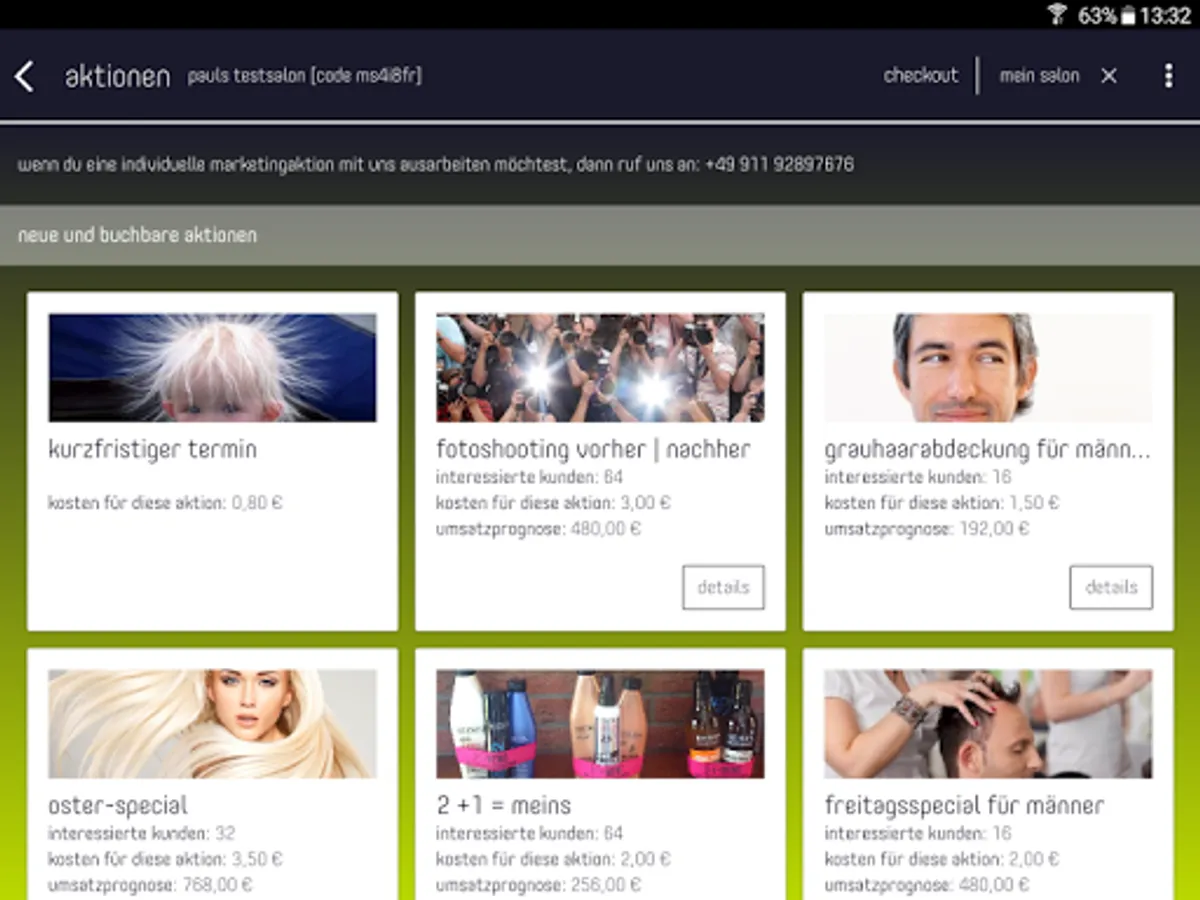This screenshot has height=900, width=1200.
Task: Tap umsatzprognose 480,00 € on freitagsspecial card
Action: [926, 885]
